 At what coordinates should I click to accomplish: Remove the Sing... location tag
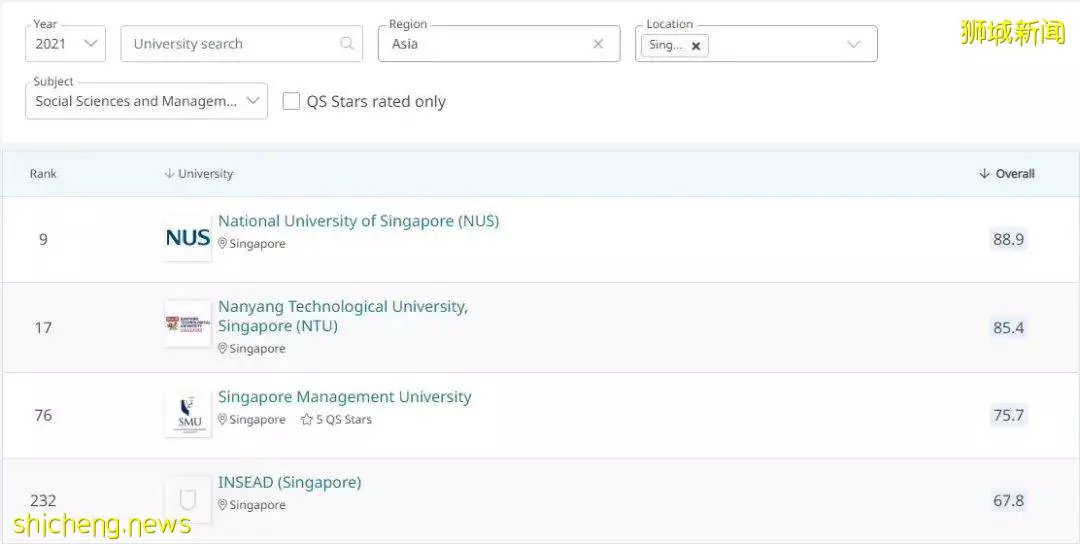[x=696, y=46]
